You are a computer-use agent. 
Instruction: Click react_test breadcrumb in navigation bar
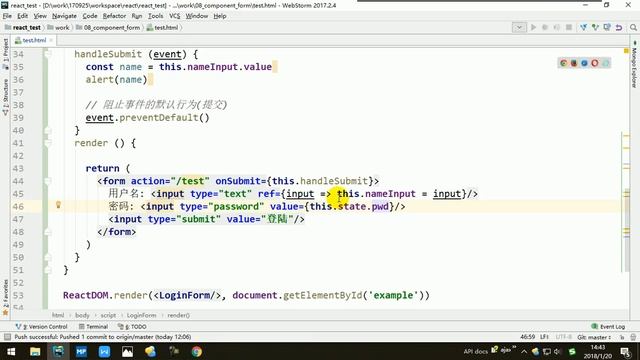click(x=23, y=27)
